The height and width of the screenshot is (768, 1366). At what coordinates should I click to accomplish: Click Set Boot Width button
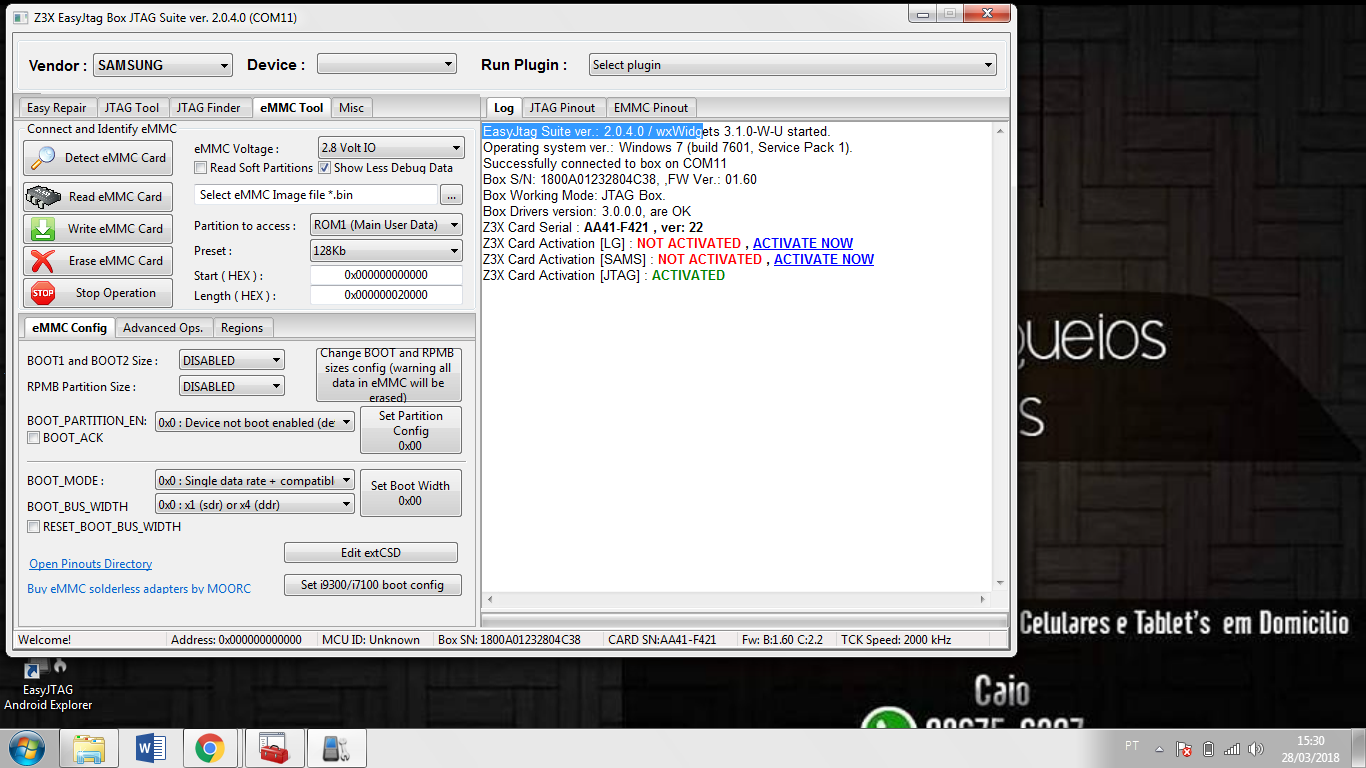[411, 493]
